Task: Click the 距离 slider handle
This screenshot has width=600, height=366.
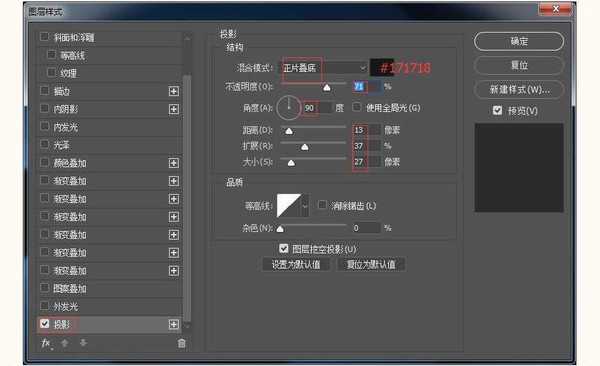Action: [x=289, y=131]
